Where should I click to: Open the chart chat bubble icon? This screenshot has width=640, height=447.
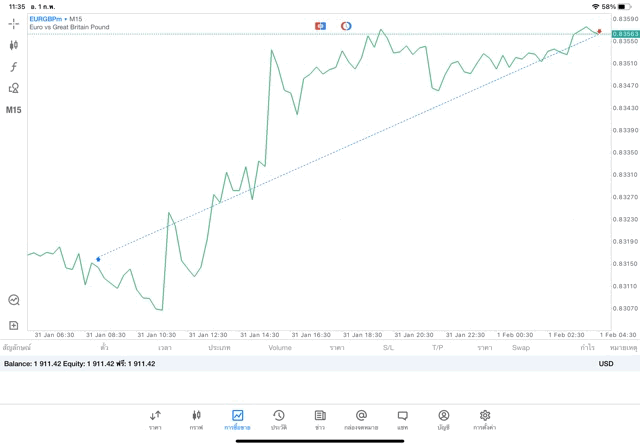click(14, 299)
